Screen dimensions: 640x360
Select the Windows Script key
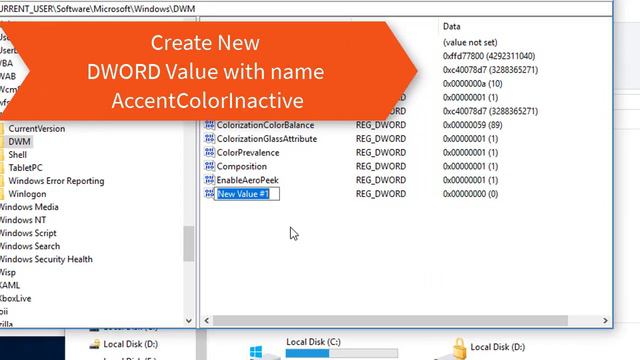click(x=28, y=233)
